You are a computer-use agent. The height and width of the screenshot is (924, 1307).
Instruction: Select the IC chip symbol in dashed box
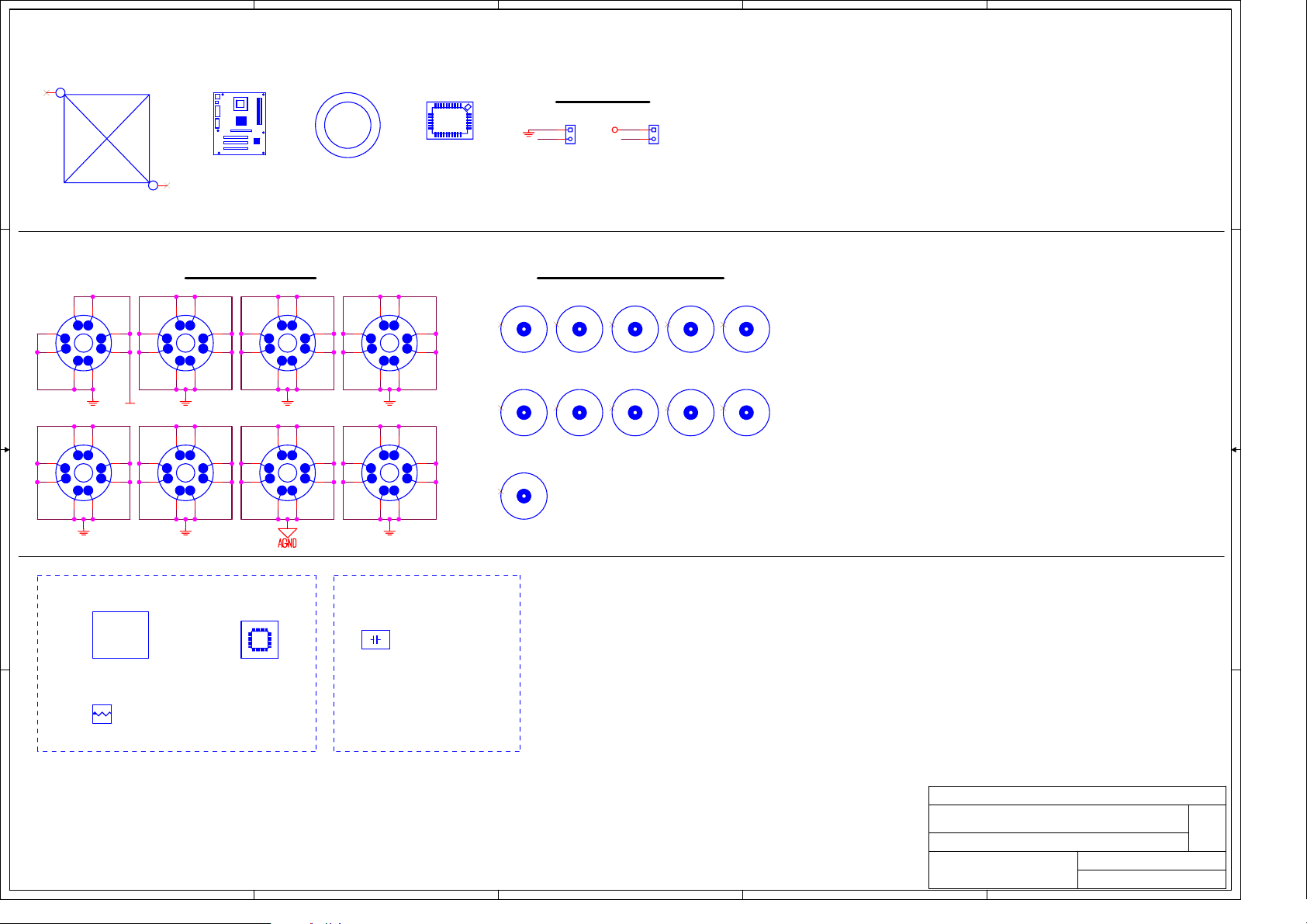point(259,639)
